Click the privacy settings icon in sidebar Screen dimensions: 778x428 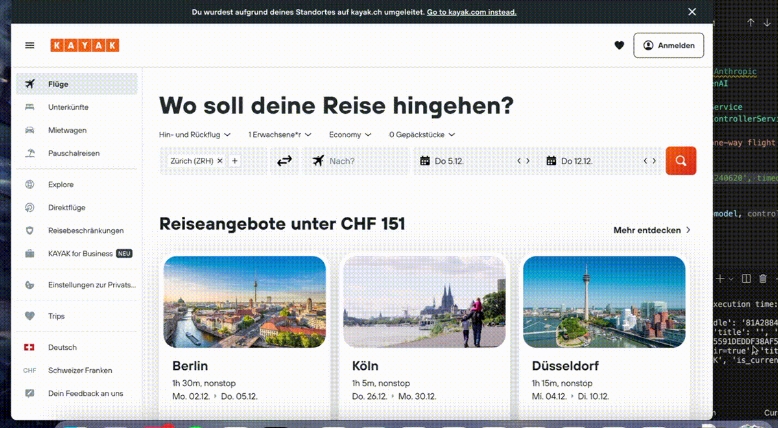click(x=30, y=285)
